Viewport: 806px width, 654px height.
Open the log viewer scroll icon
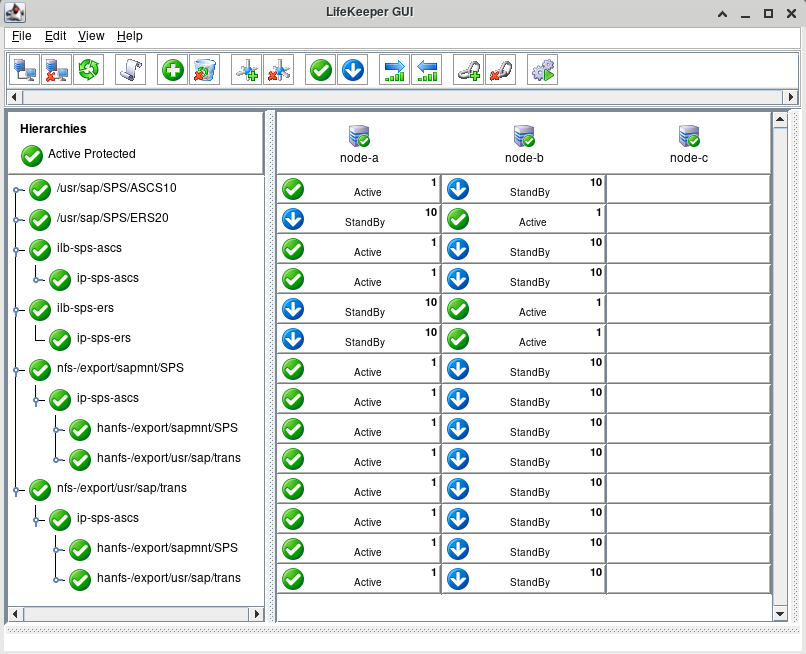(x=131, y=69)
